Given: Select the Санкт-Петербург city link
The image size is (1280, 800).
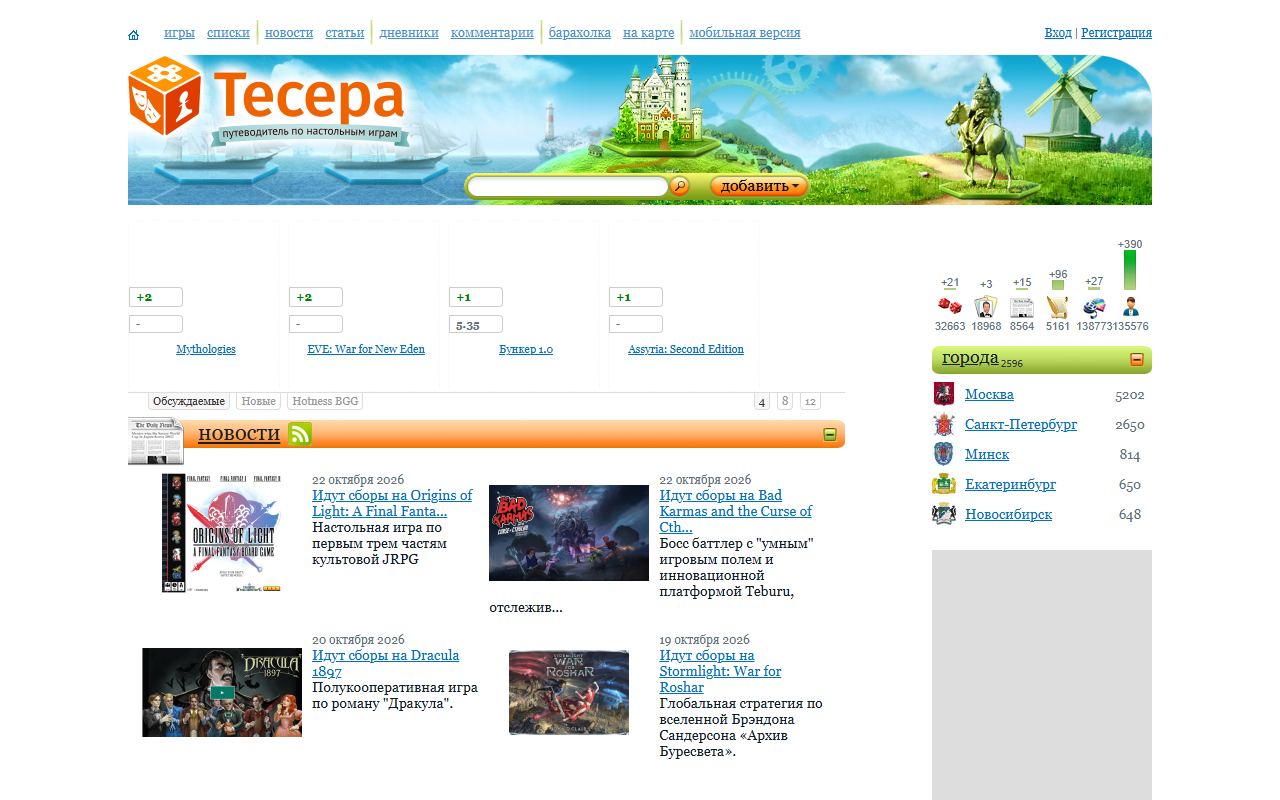Looking at the screenshot, I should [1021, 424].
